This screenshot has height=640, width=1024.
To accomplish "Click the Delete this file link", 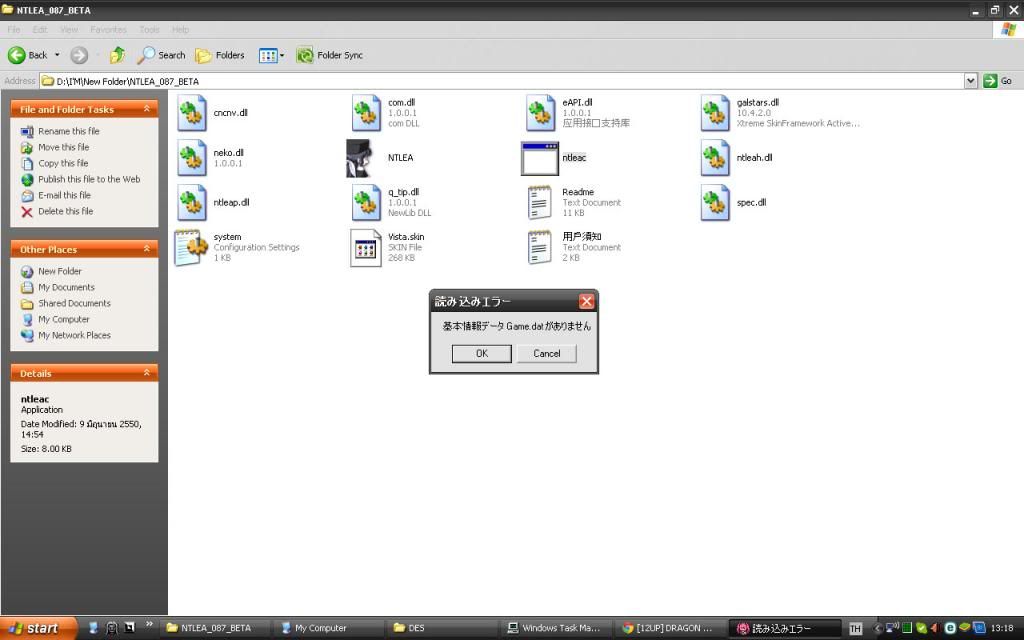I will point(65,211).
